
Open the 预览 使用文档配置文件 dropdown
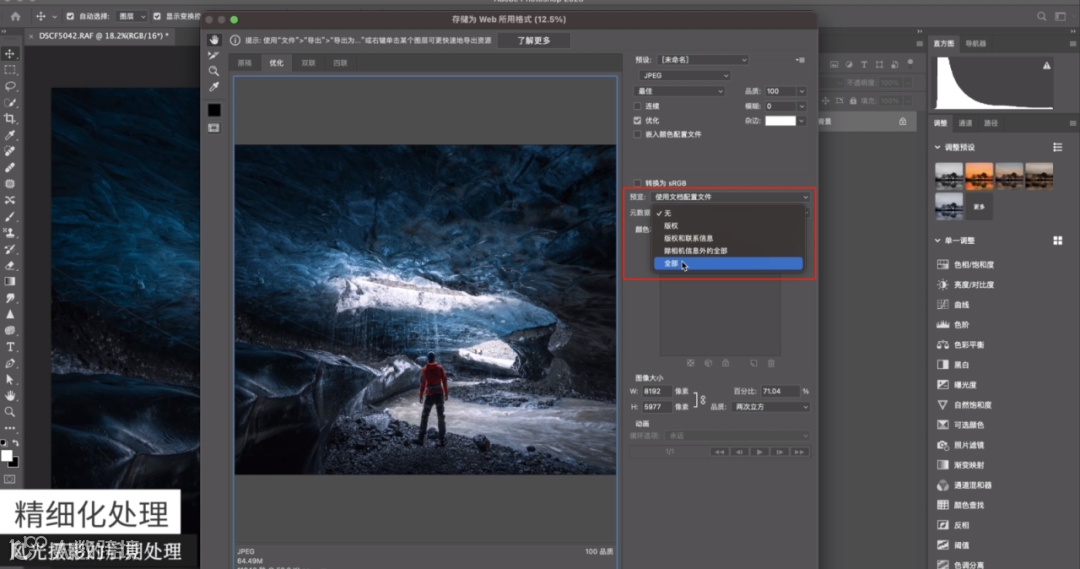point(730,197)
